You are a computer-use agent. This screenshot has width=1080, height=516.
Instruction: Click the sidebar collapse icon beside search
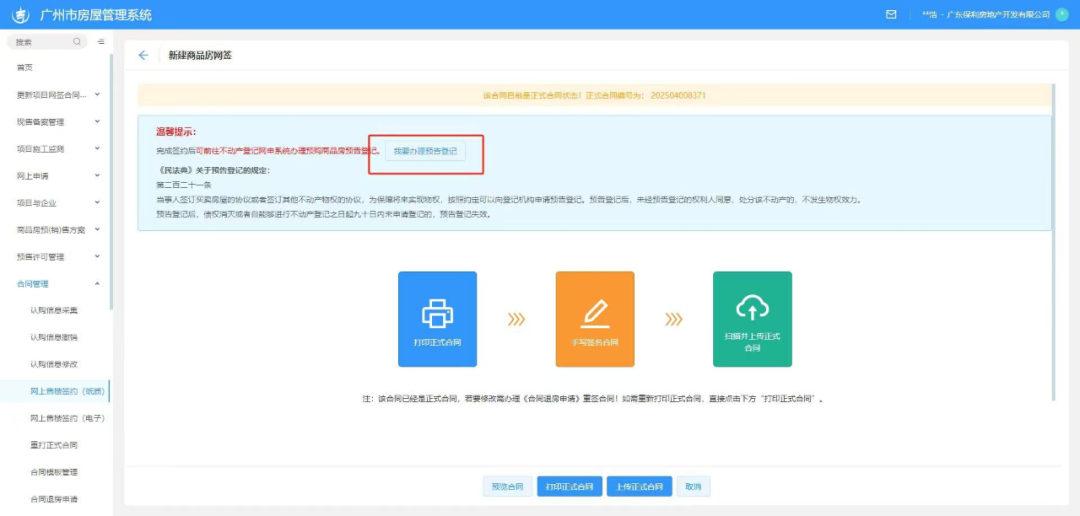coord(101,42)
